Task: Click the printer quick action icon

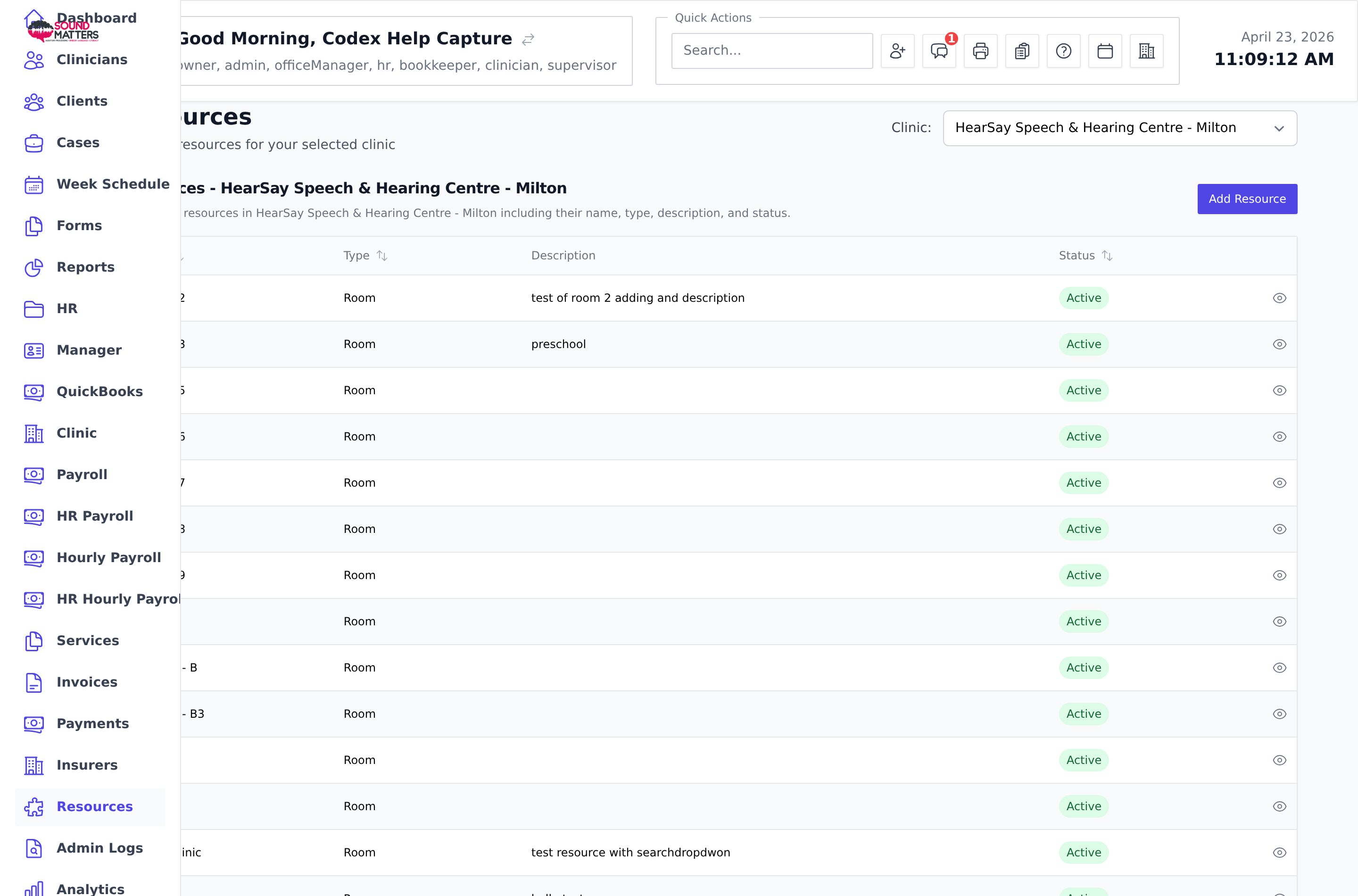Action: click(x=980, y=51)
